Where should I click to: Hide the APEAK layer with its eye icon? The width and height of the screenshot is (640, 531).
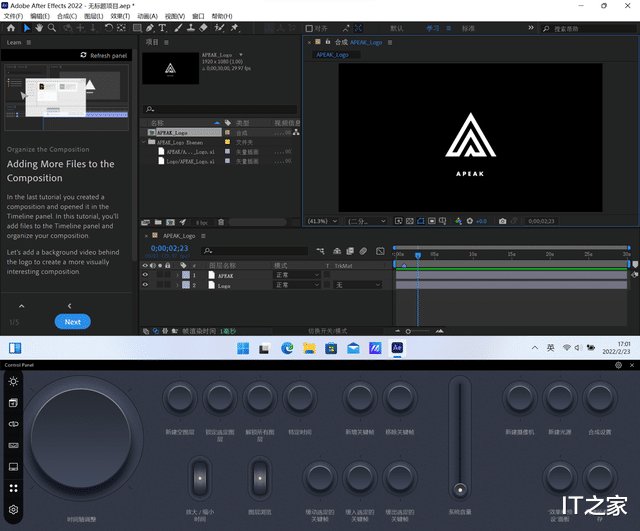pos(146,275)
